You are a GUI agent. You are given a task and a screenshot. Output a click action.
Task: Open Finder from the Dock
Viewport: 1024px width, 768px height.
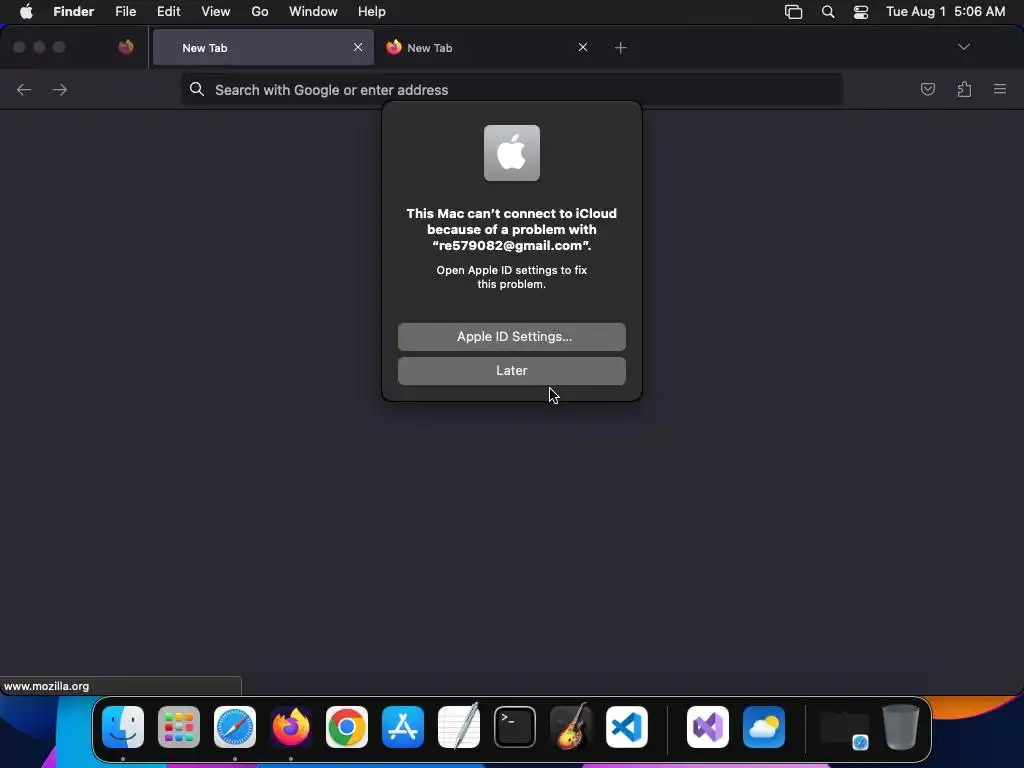tap(123, 727)
